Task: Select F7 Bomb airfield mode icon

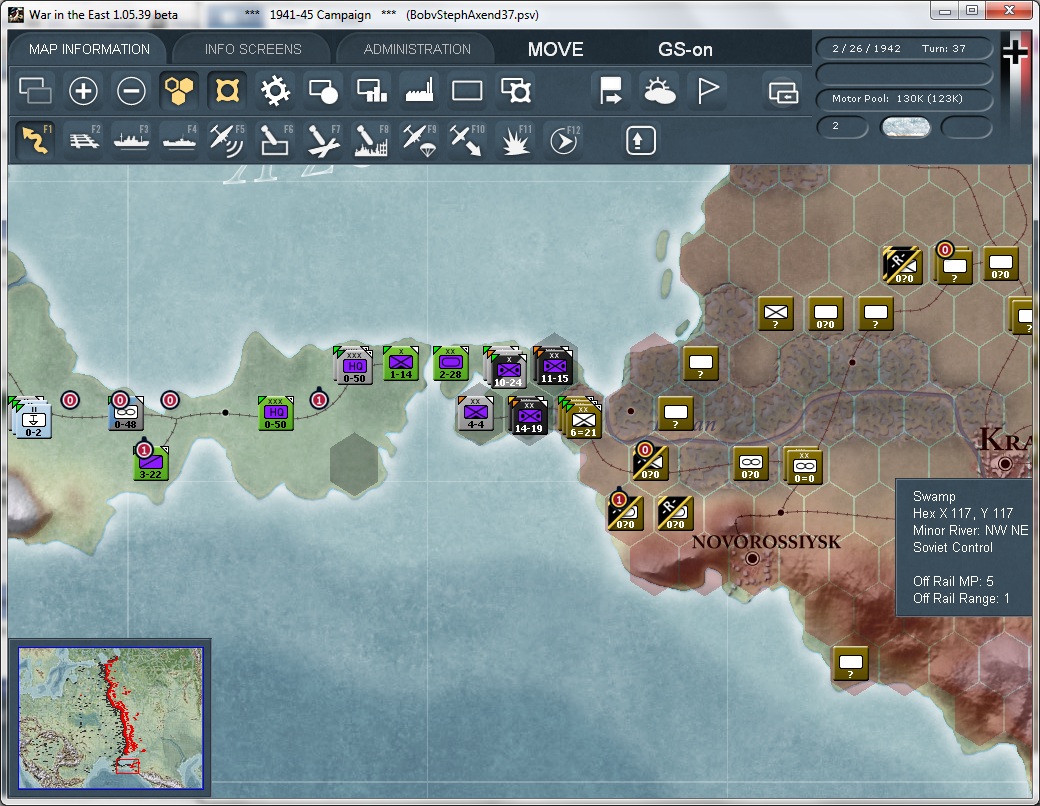Action: [324, 140]
